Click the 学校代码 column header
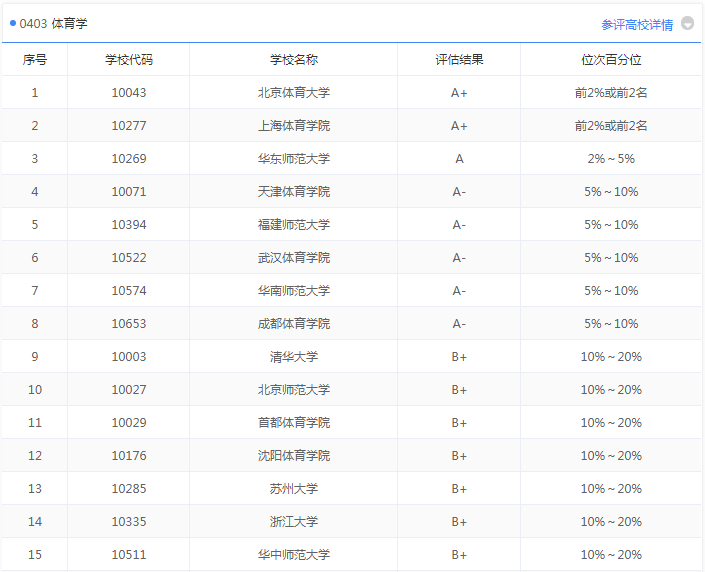Image resolution: width=705 pixels, height=572 pixels. tap(129, 59)
